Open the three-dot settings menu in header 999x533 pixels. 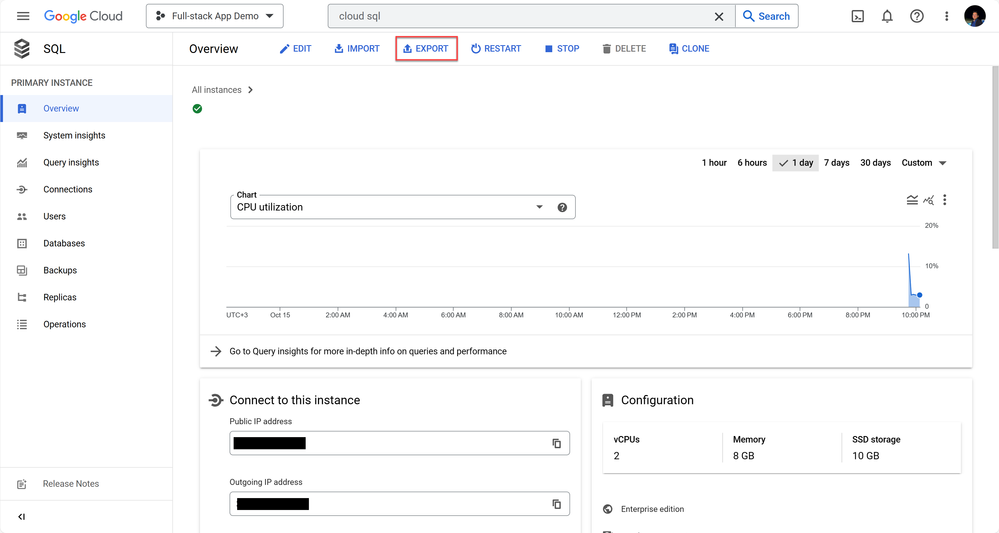point(947,17)
